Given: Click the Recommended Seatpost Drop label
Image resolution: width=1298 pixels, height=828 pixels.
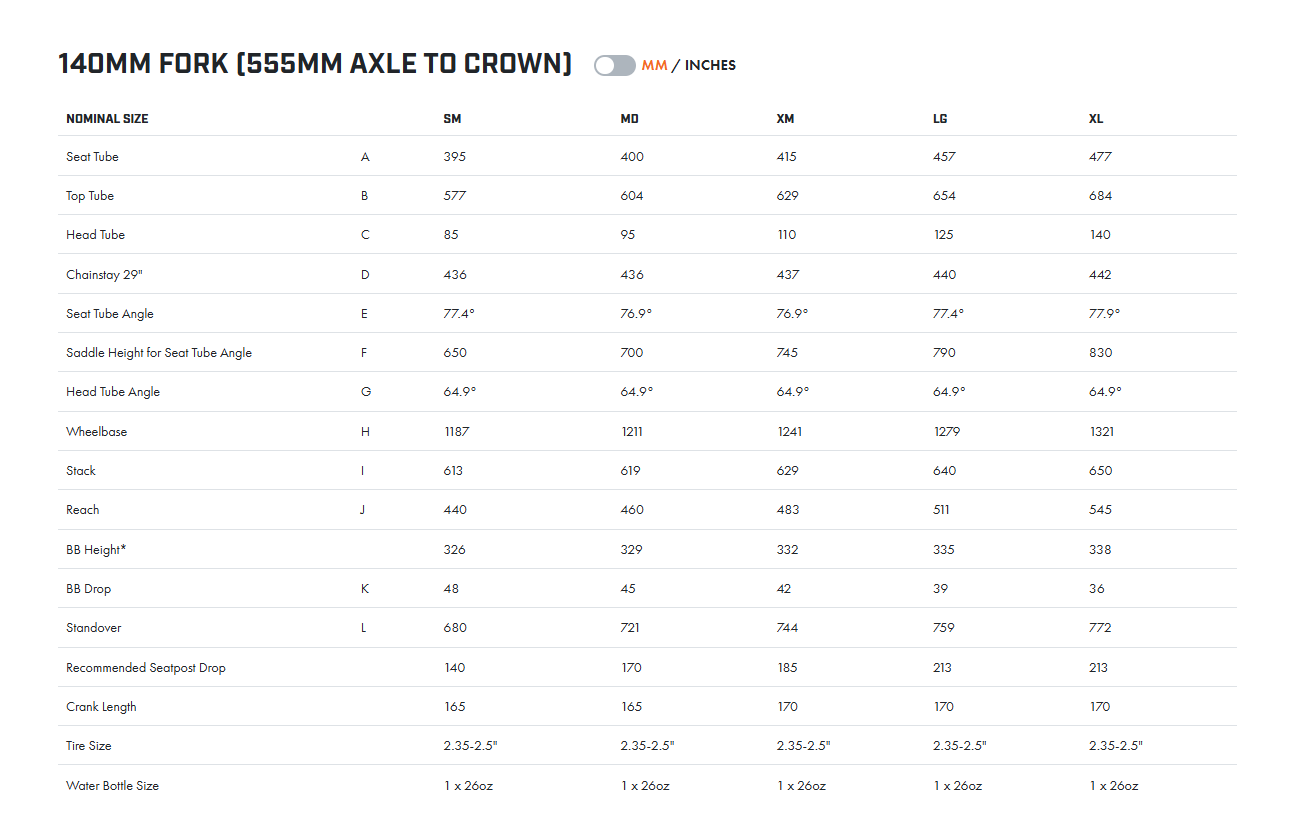Looking at the screenshot, I should tap(146, 668).
